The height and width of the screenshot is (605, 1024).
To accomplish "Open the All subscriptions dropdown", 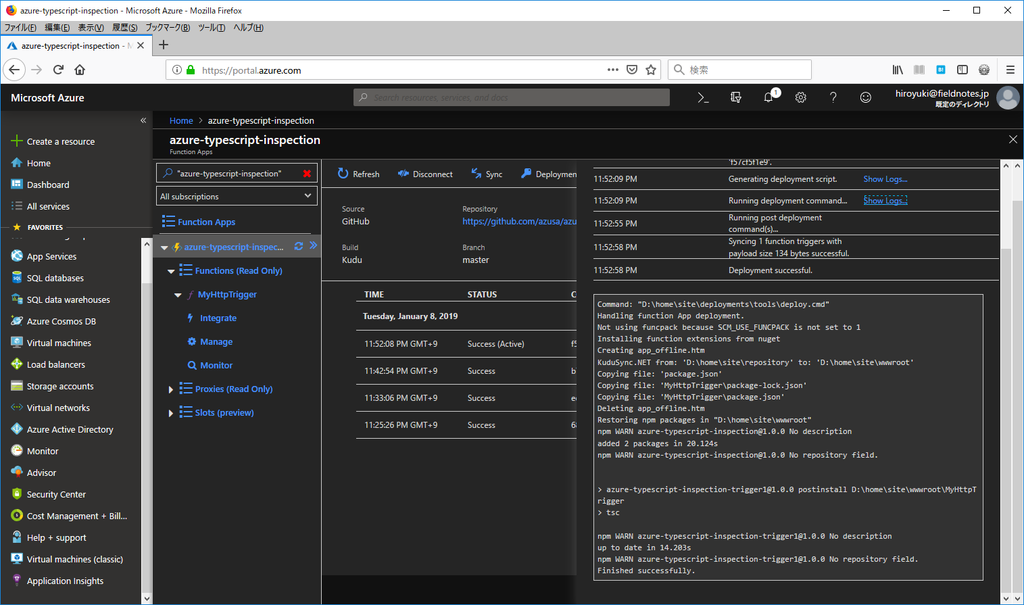I will (x=236, y=196).
